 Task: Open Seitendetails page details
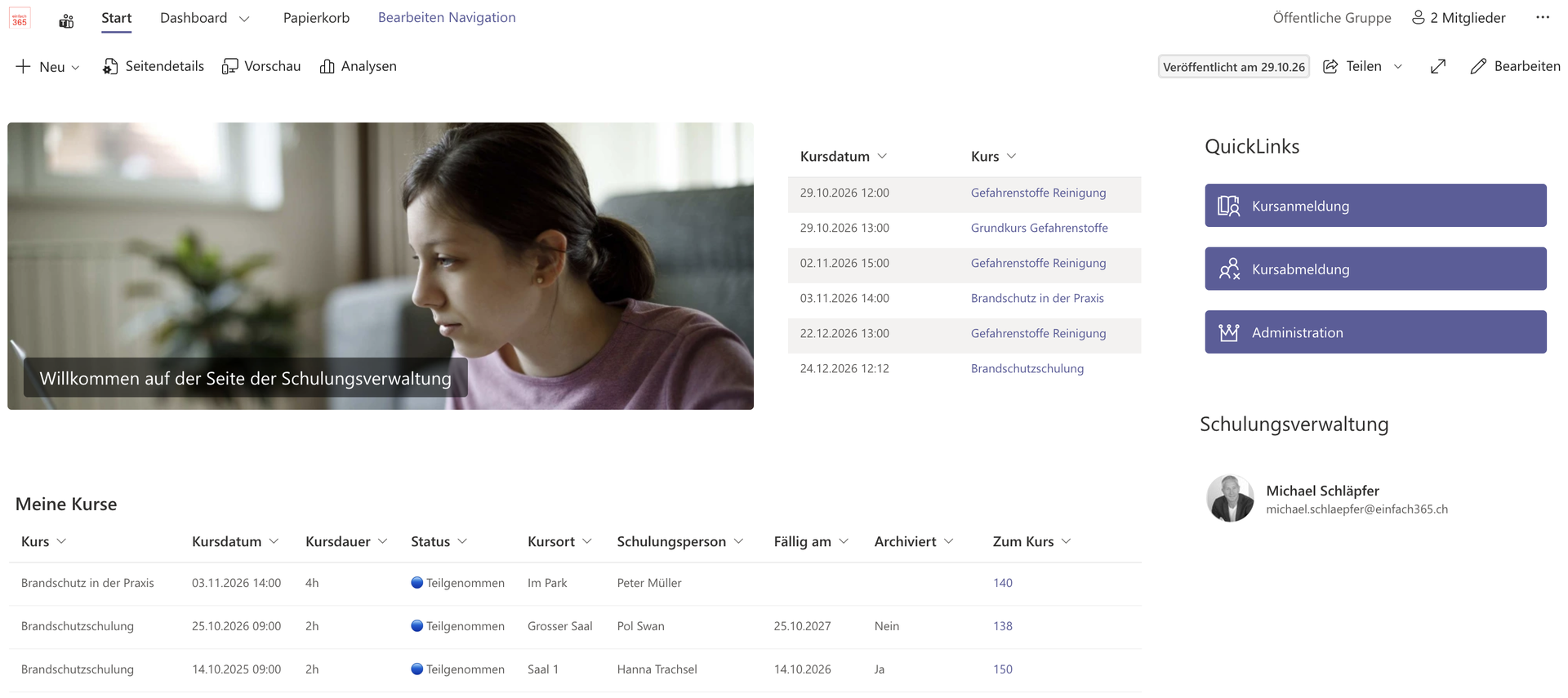[x=154, y=66]
